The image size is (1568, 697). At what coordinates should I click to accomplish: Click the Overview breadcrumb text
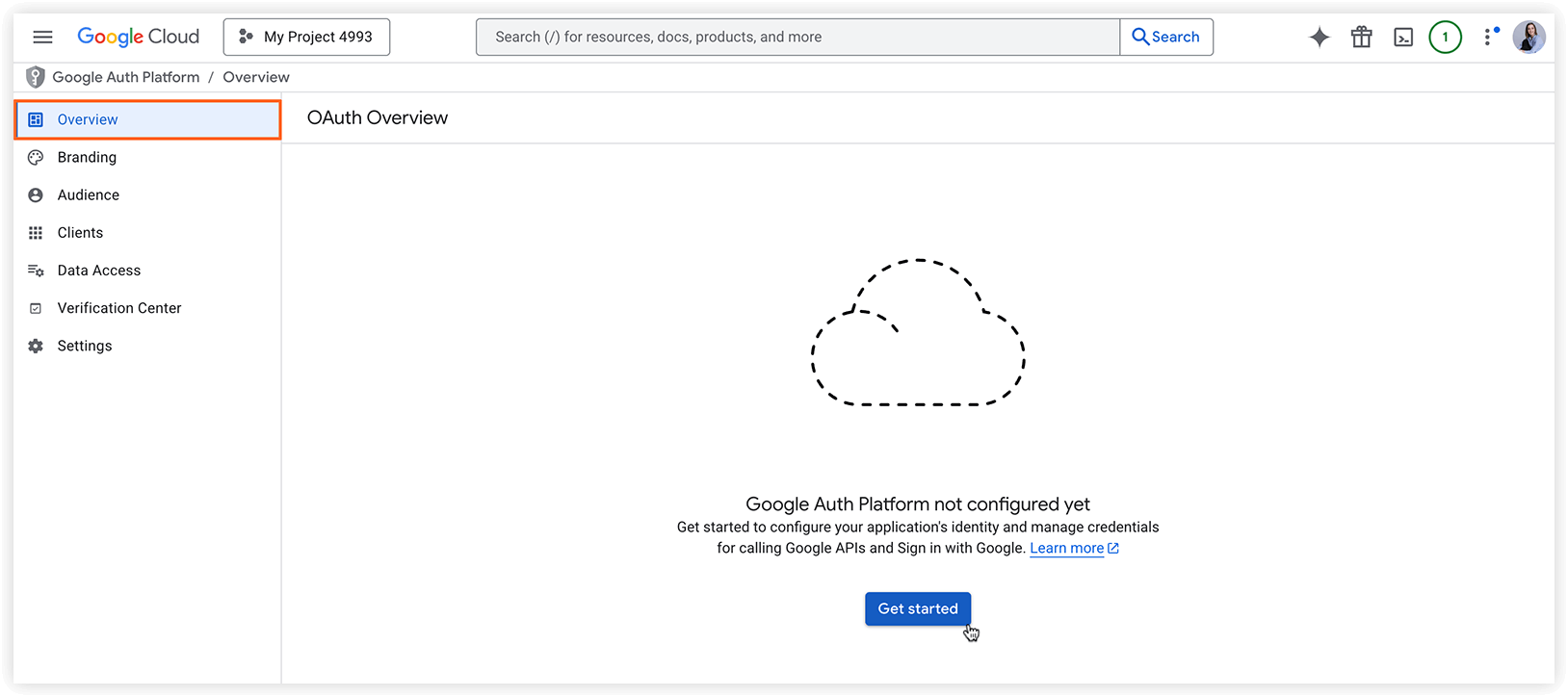coord(256,77)
